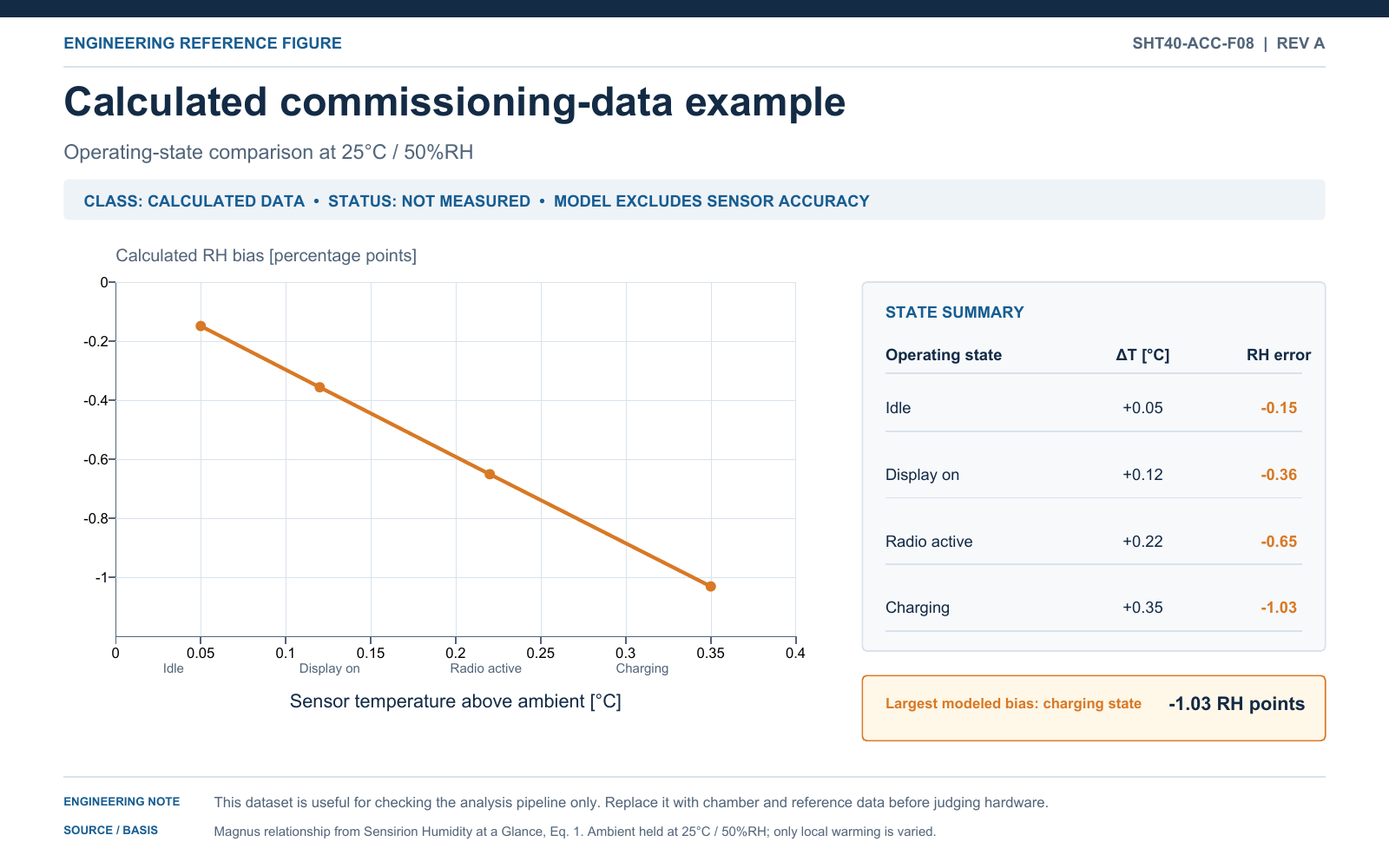Click the '+0.35' ΔT table cell

click(1142, 608)
